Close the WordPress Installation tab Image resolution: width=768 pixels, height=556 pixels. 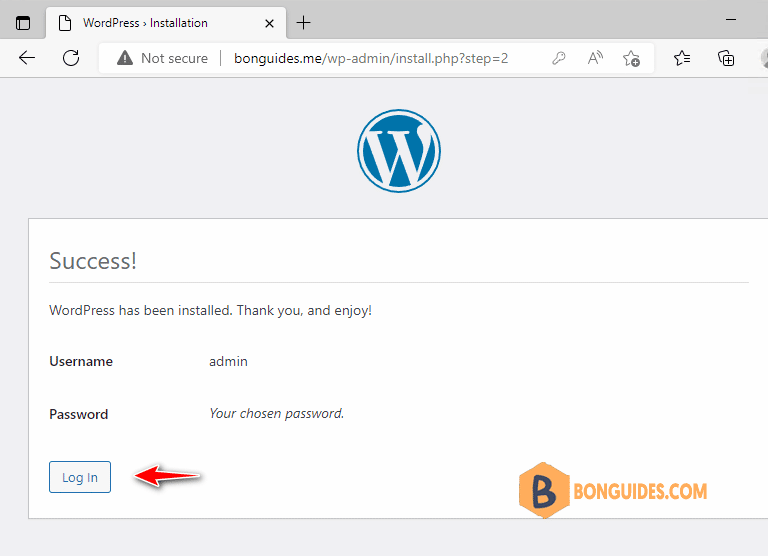click(269, 24)
